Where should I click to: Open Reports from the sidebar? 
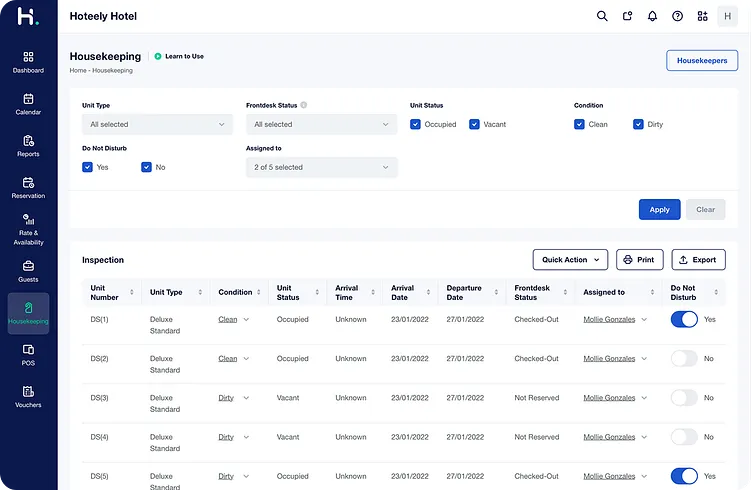(x=28, y=146)
